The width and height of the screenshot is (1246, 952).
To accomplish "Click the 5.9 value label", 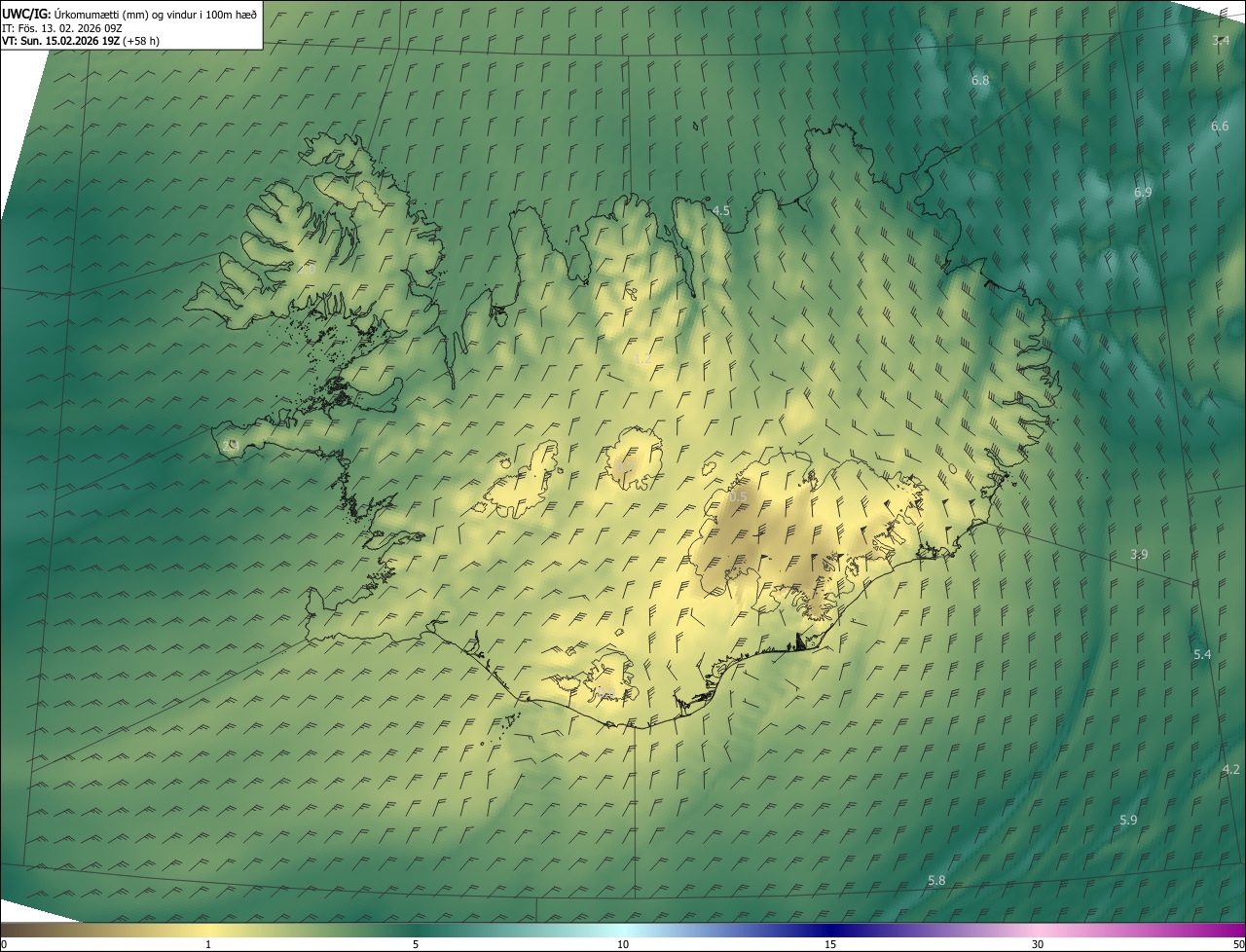I will pos(1128,820).
